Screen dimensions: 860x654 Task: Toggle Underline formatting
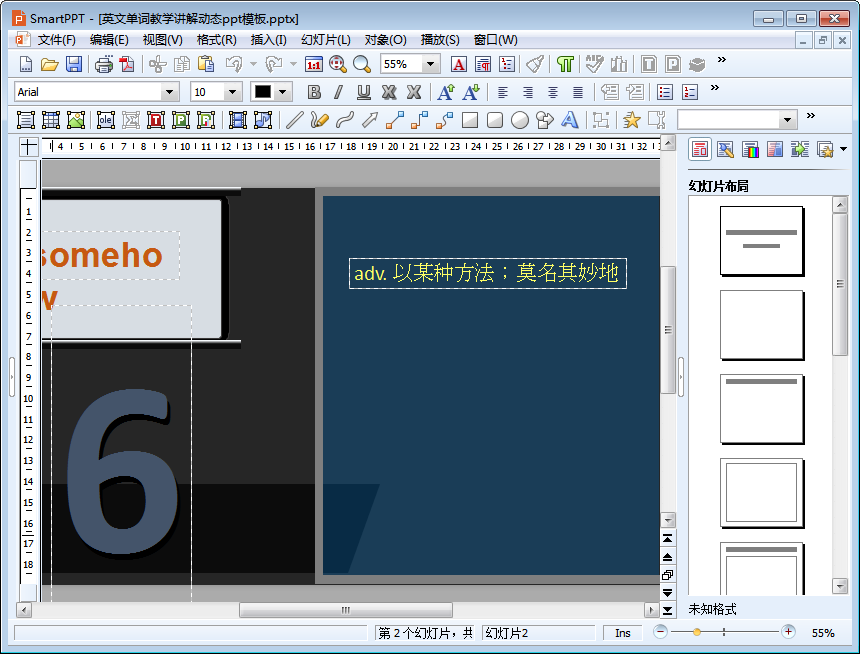coord(363,92)
